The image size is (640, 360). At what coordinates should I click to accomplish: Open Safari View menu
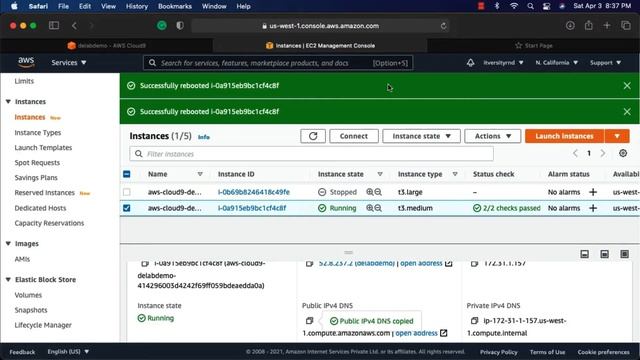108,6
